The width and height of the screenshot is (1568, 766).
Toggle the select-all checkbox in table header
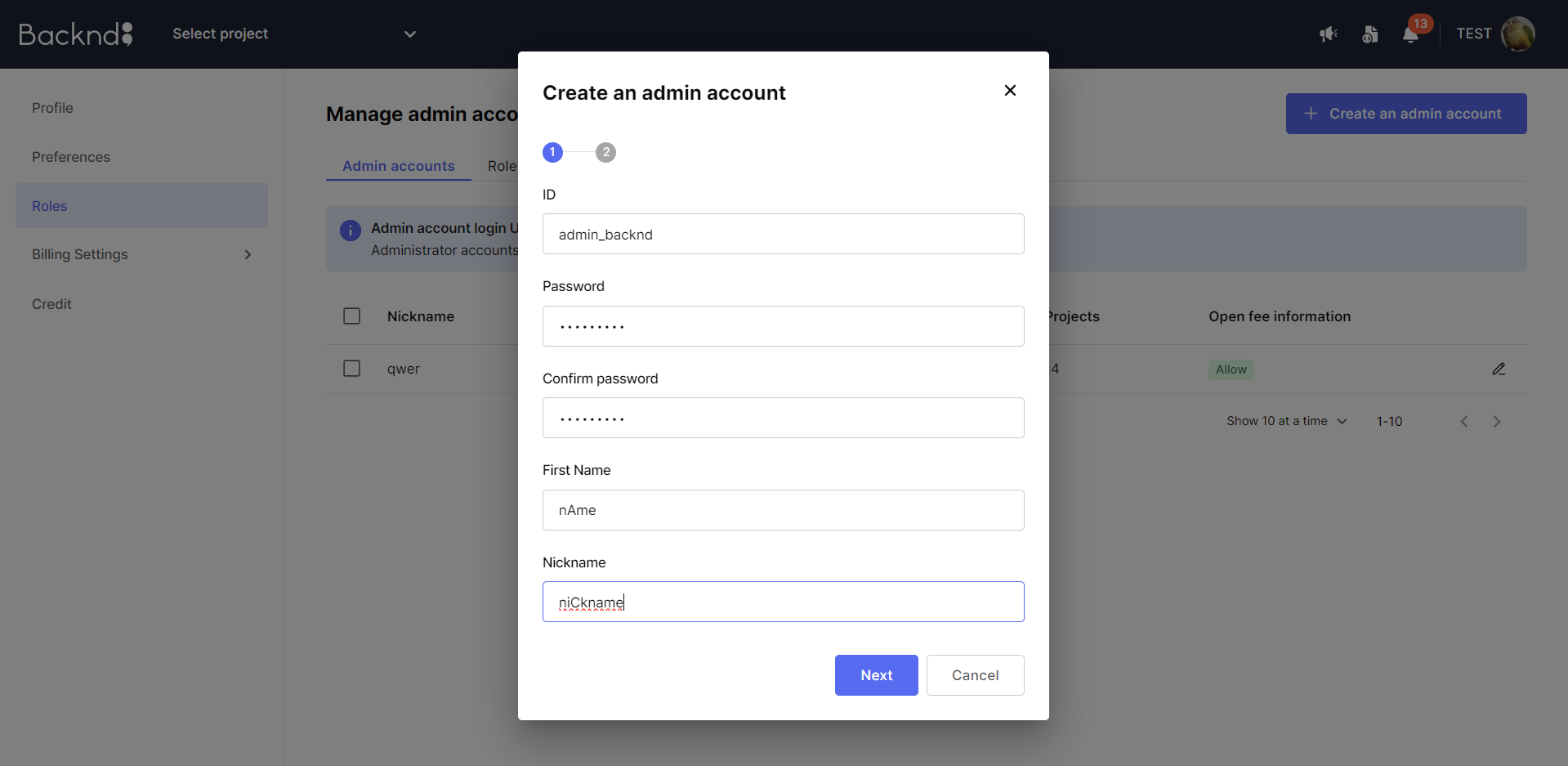point(352,316)
